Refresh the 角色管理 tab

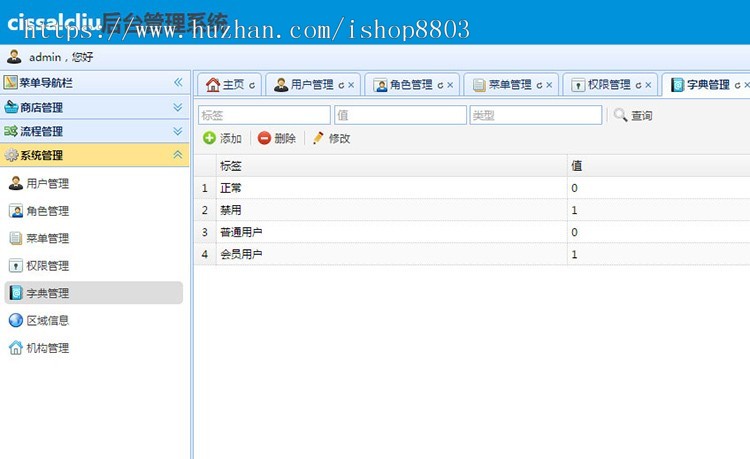pos(440,86)
